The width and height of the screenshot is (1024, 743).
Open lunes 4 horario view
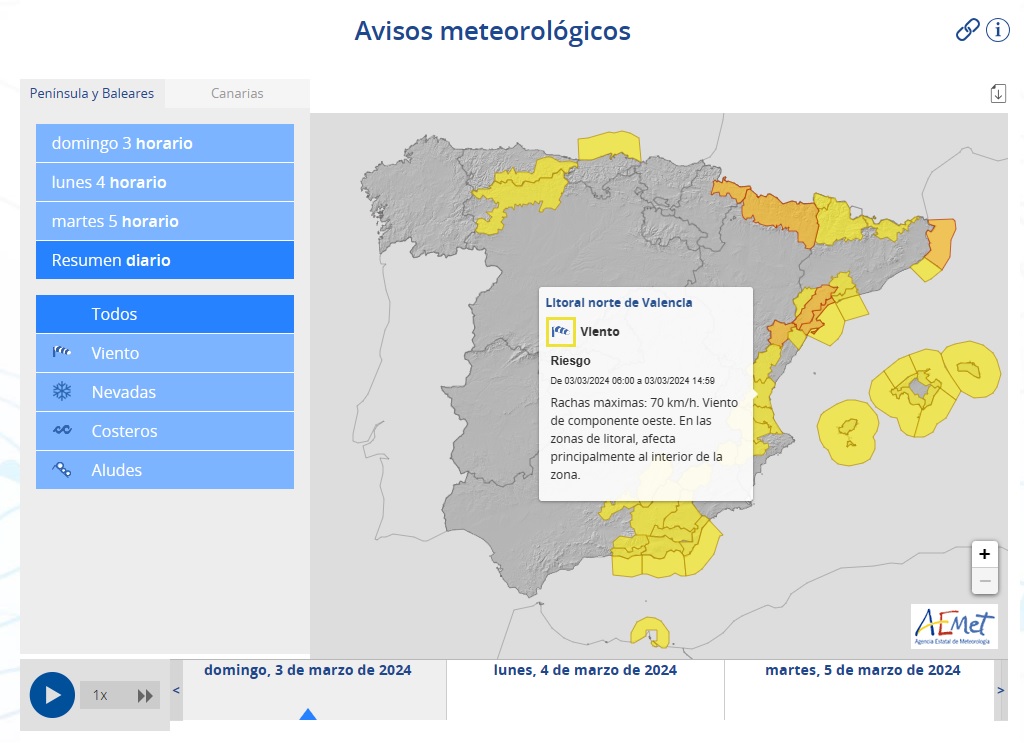pos(165,182)
